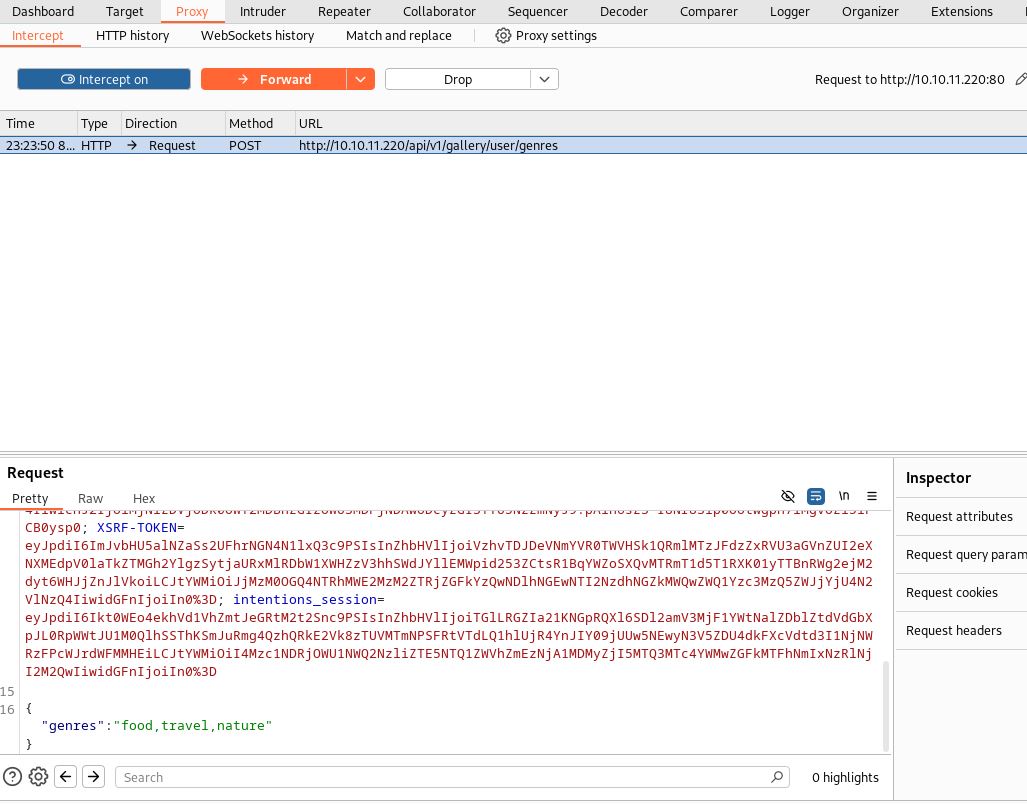The width and height of the screenshot is (1027, 804).
Task: Open the Dashboard tab
Action: 43,11
